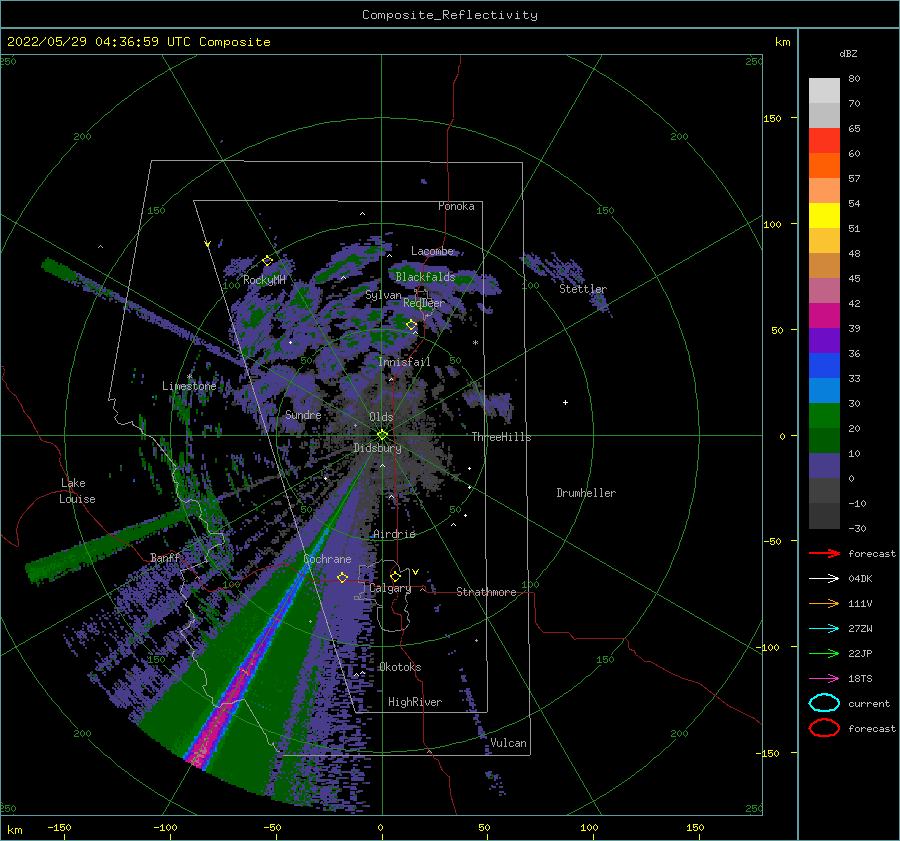Click the dBZ legend heading
Screen dimensions: 900x841
point(848,53)
